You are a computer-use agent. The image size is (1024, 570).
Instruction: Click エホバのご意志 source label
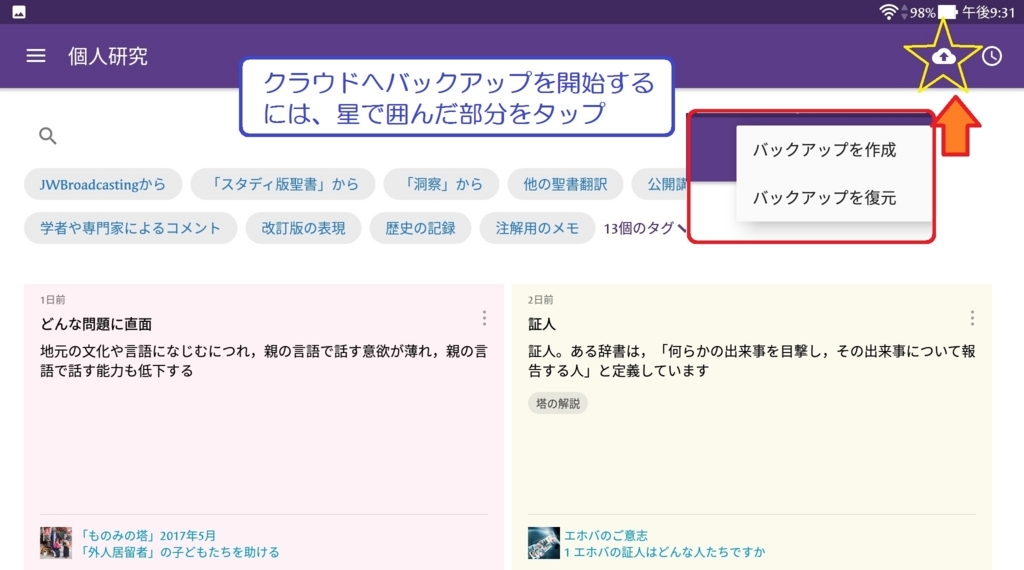tap(605, 535)
